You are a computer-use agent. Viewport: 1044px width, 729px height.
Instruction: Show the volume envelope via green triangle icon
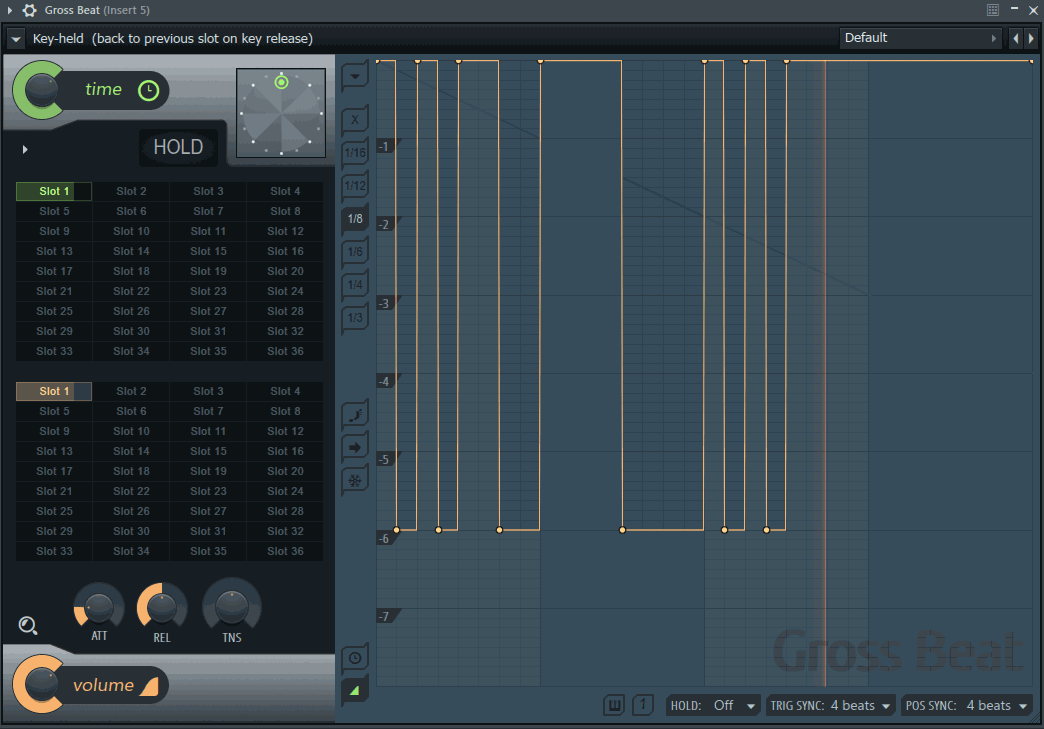point(355,691)
